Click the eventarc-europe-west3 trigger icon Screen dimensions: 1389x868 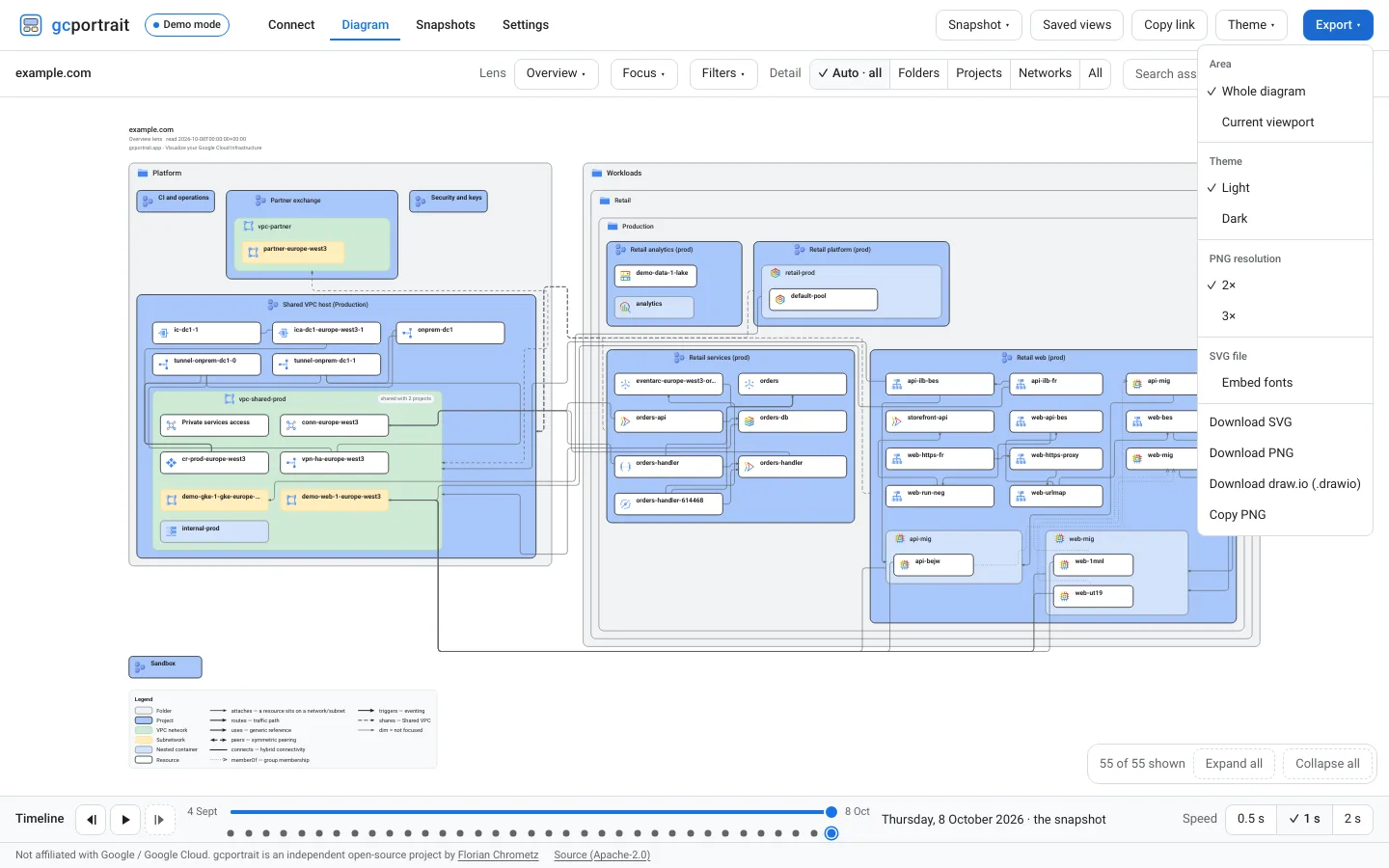tap(625, 384)
